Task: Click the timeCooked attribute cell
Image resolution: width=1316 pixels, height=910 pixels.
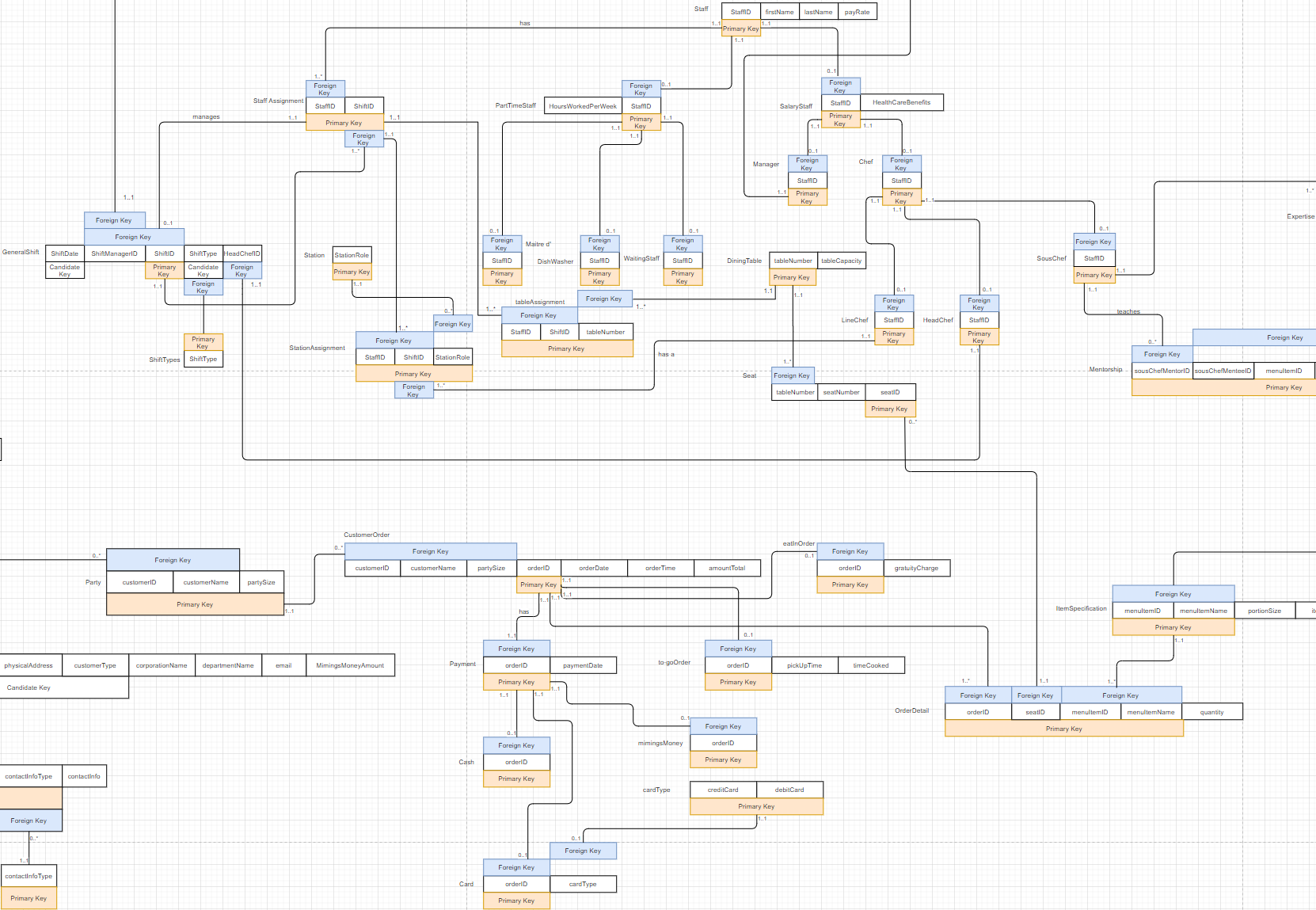Action: [x=871, y=665]
